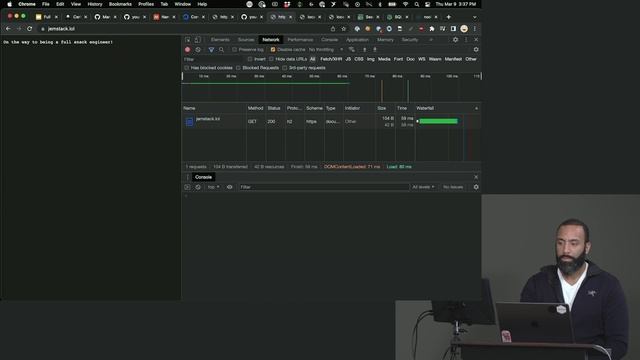
Task: Click the console drawer three-dot handle
Action: click(x=187, y=177)
